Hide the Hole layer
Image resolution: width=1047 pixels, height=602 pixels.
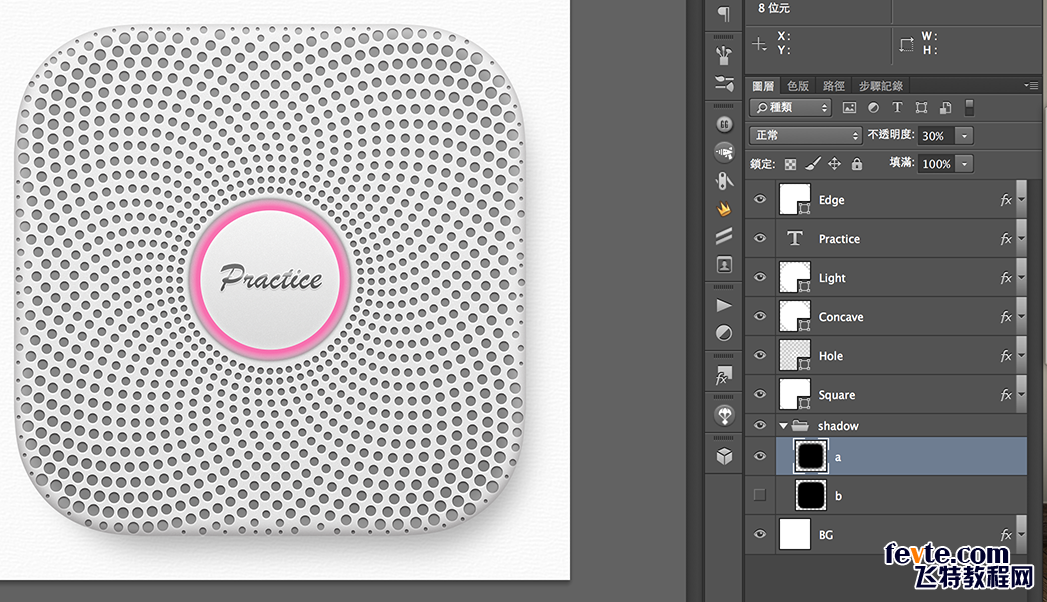tap(760, 354)
